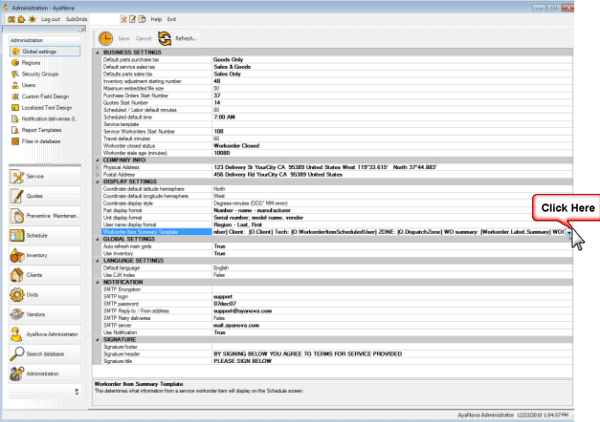This screenshot has width=600, height=422.
Task: Select the Scheduled default time 7:00 AM
Action: click(392, 117)
